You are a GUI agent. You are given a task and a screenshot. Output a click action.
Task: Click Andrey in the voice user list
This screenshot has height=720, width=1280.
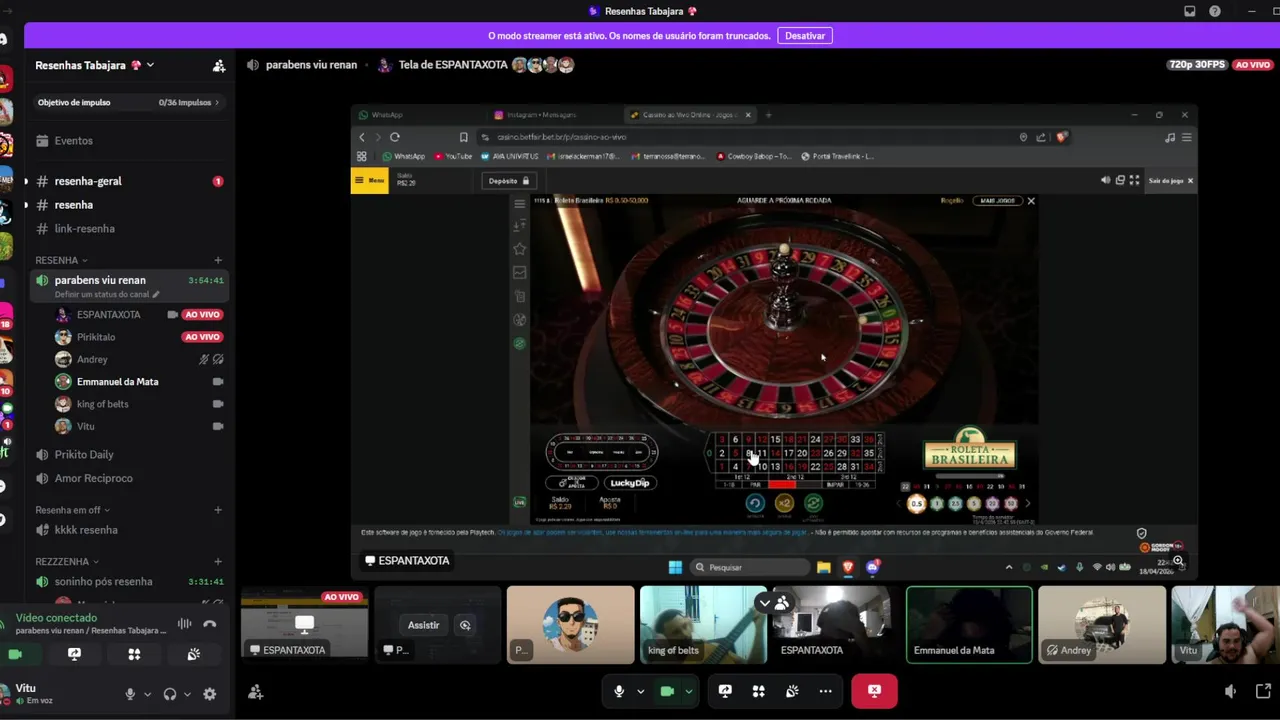click(92, 360)
